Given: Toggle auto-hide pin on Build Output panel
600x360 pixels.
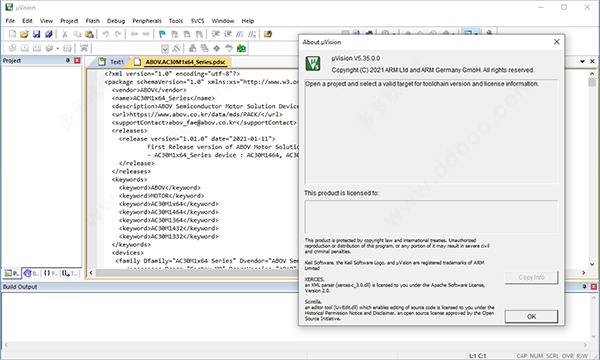Looking at the screenshot, I should [x=584, y=287].
